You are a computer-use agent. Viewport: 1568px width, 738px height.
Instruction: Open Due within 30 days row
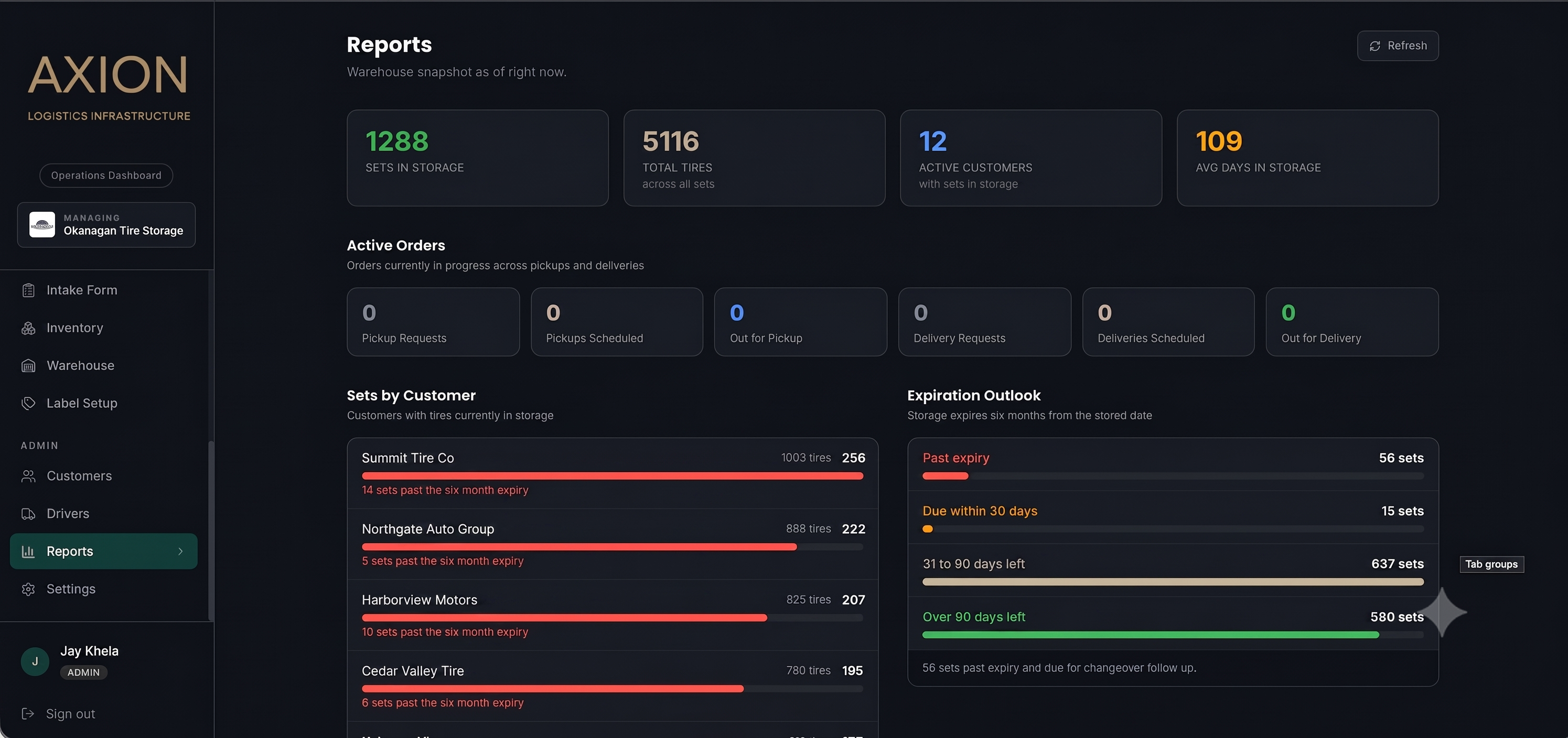(1173, 517)
